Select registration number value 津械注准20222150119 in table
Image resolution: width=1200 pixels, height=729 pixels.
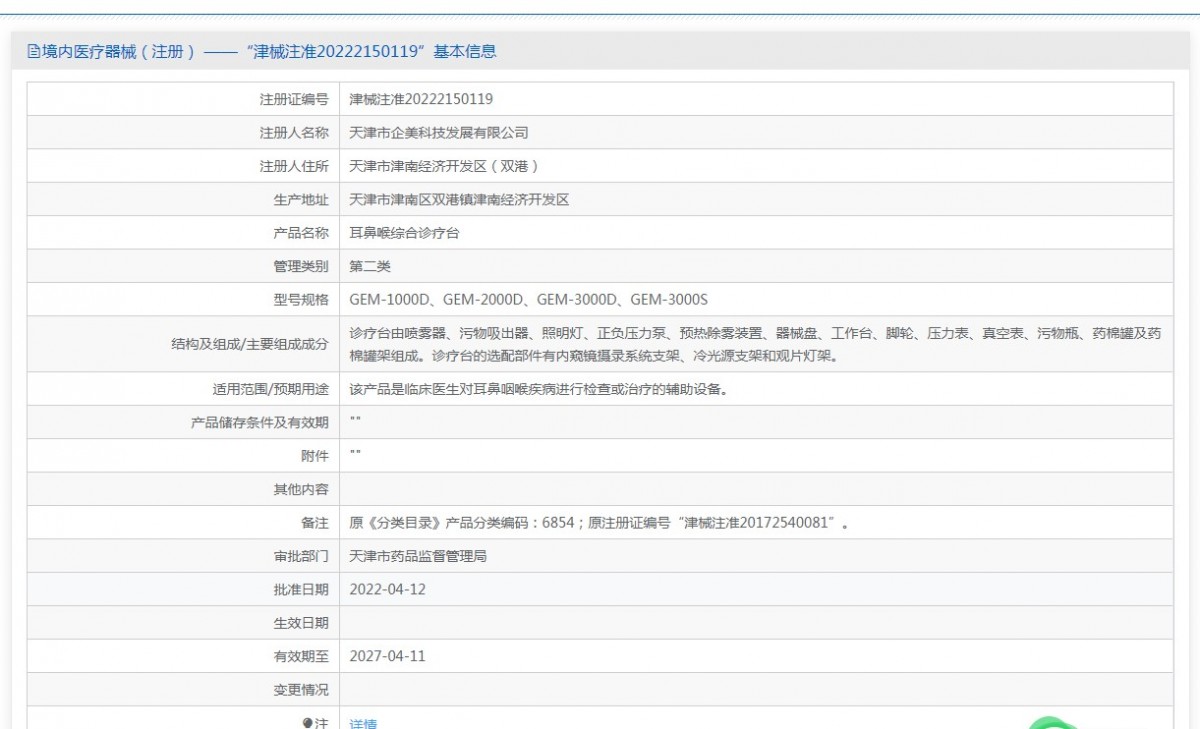(421, 99)
